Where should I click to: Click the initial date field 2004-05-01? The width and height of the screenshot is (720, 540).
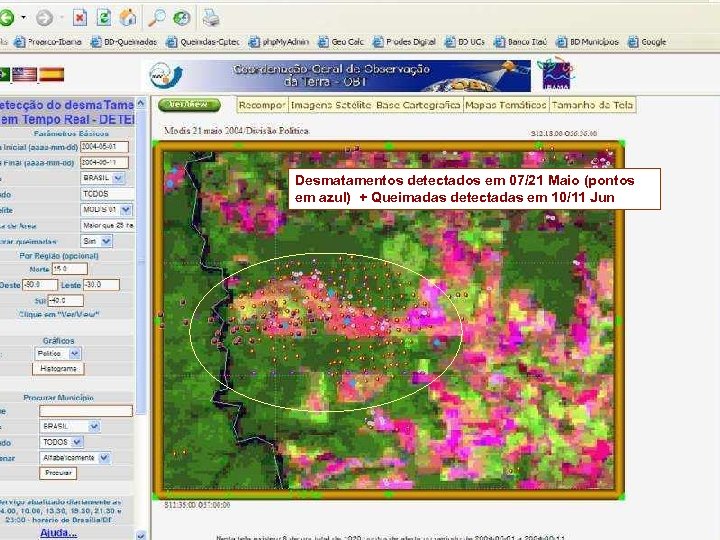tap(104, 147)
